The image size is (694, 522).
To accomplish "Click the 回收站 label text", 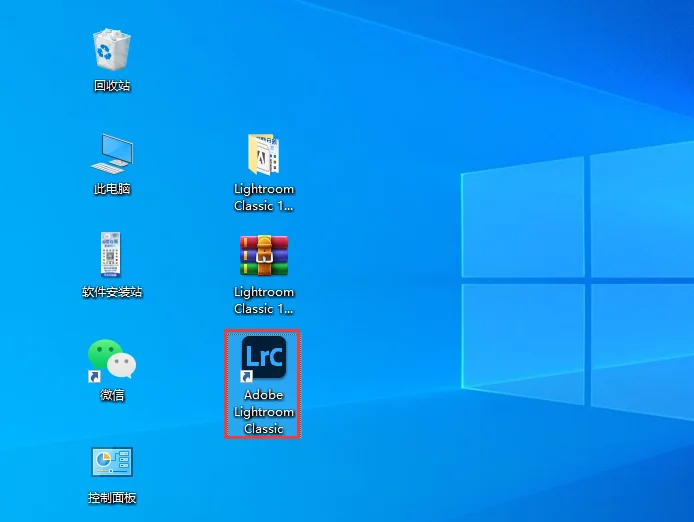I will 112,85.
